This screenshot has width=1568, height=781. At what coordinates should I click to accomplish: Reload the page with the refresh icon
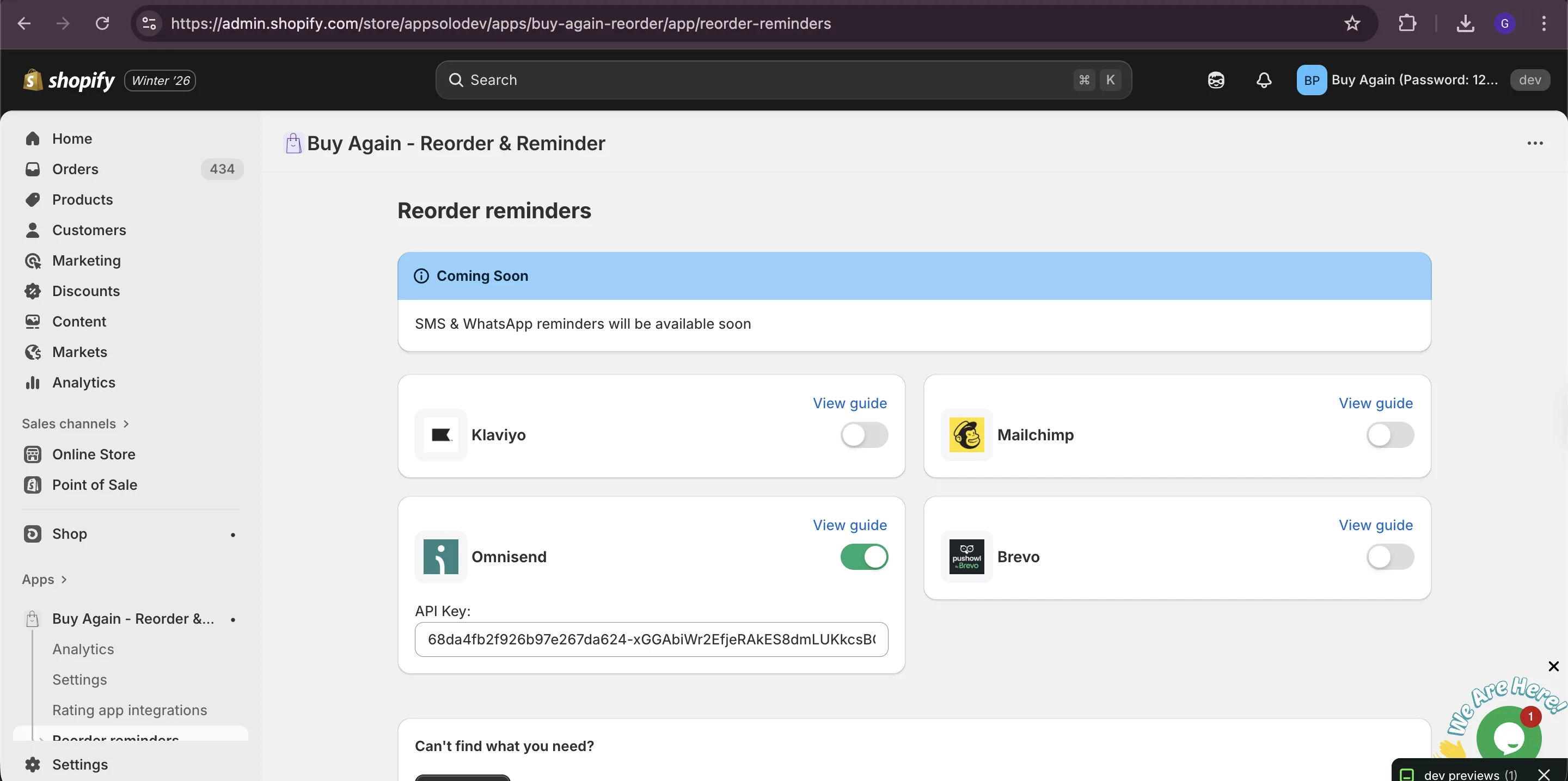click(102, 24)
